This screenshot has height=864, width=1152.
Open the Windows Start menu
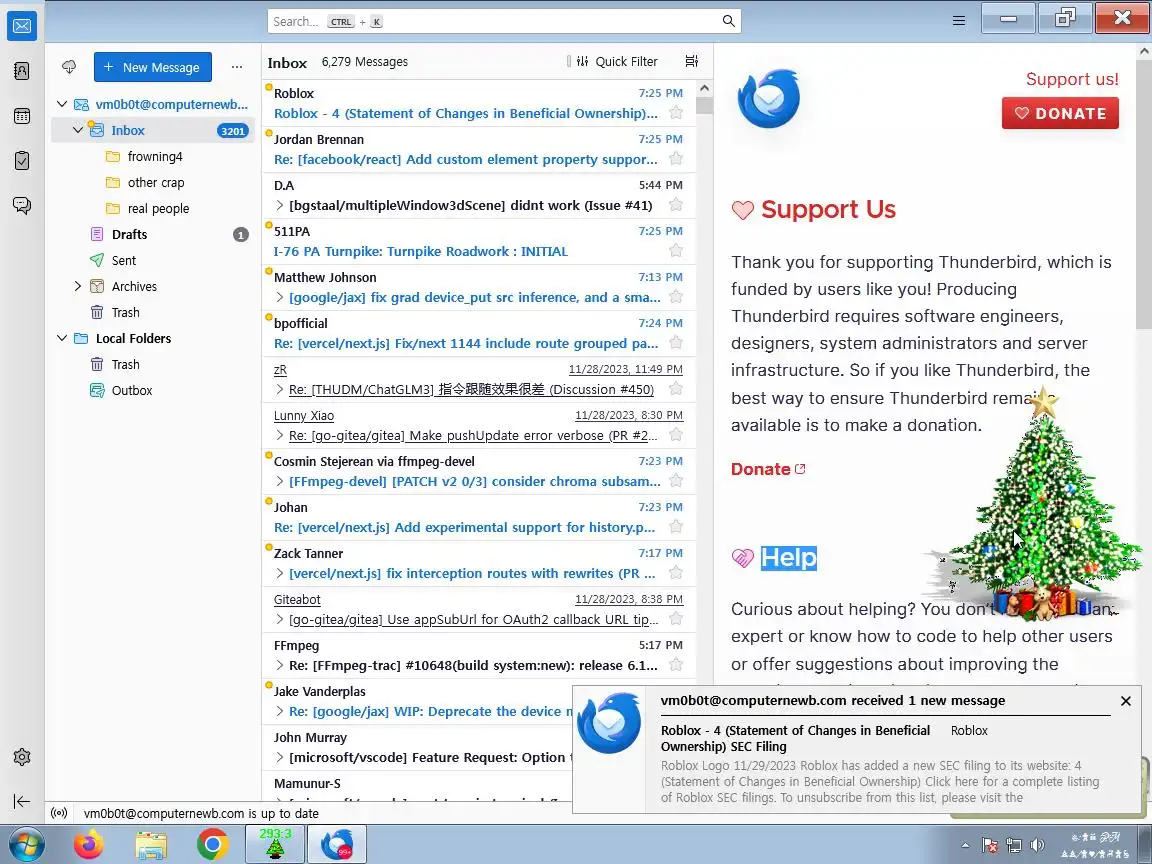[26, 844]
